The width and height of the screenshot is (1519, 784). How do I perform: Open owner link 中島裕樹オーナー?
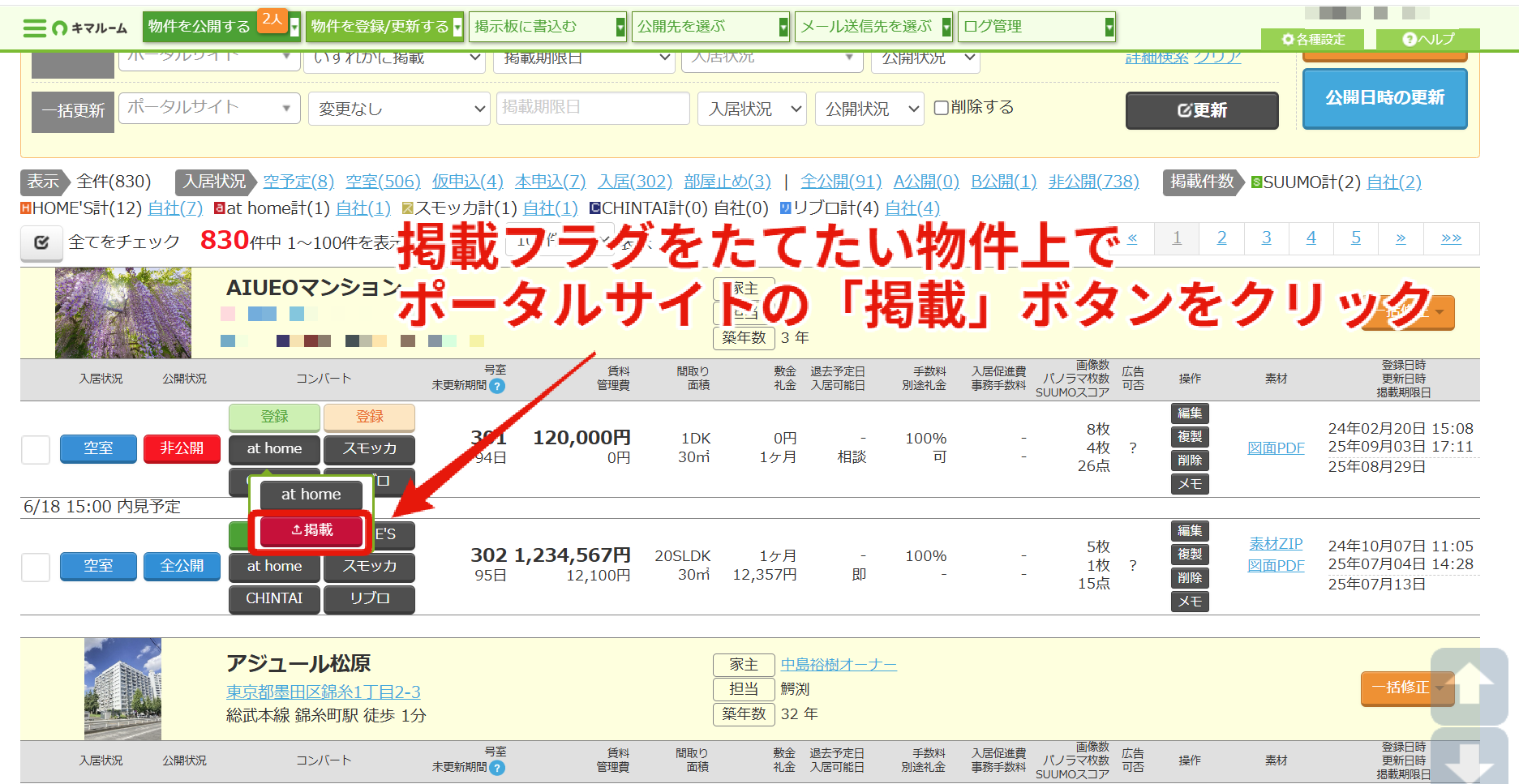[x=839, y=665]
